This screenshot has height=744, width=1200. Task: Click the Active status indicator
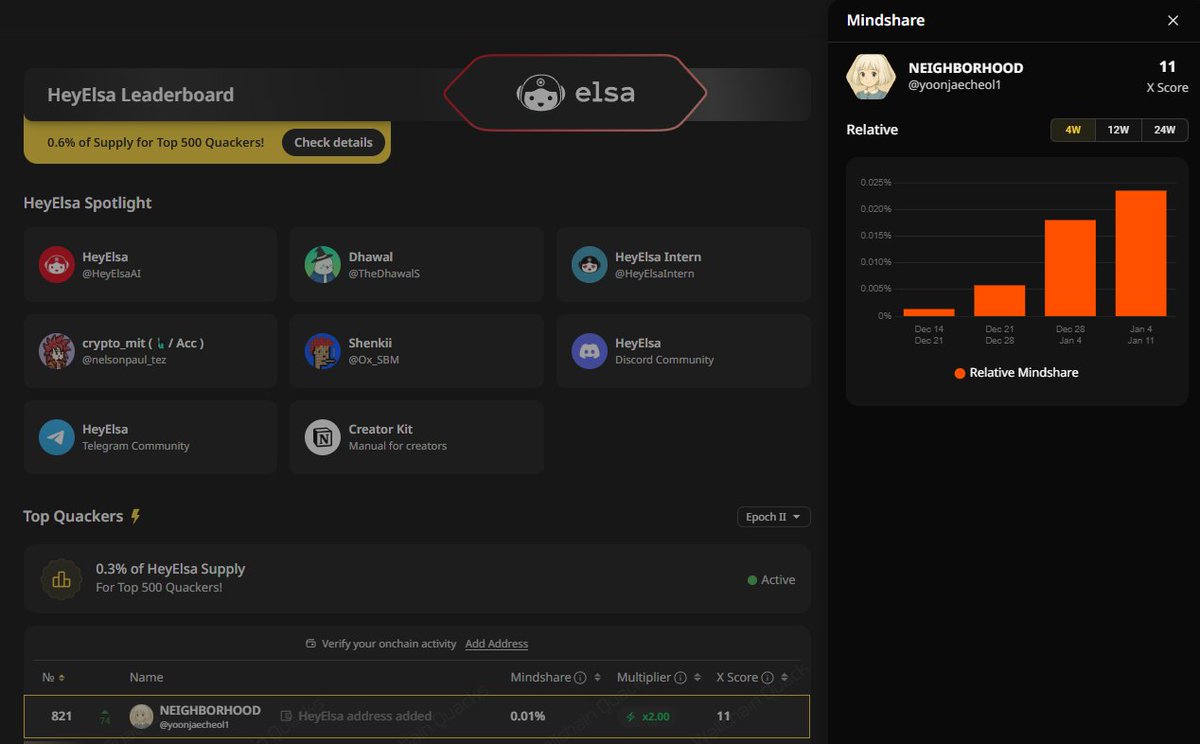click(771, 580)
